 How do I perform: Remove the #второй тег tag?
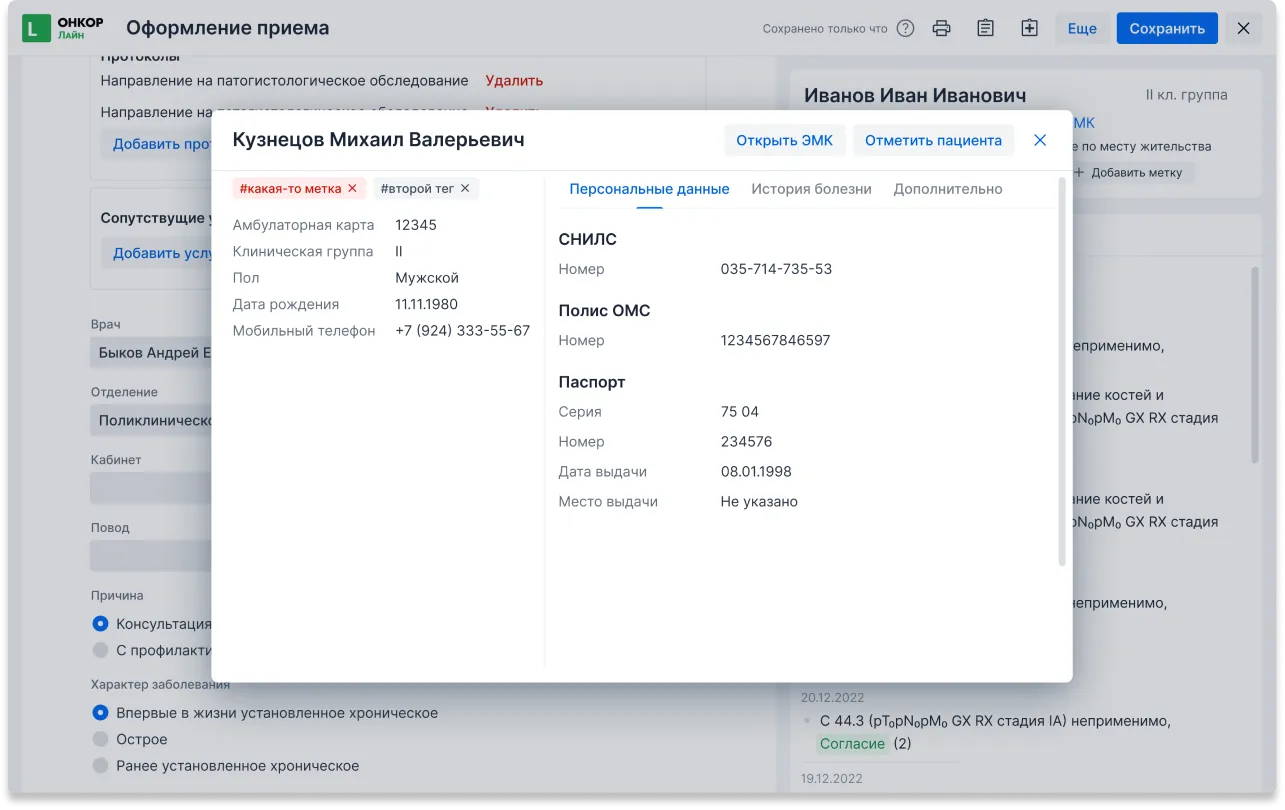coord(465,188)
